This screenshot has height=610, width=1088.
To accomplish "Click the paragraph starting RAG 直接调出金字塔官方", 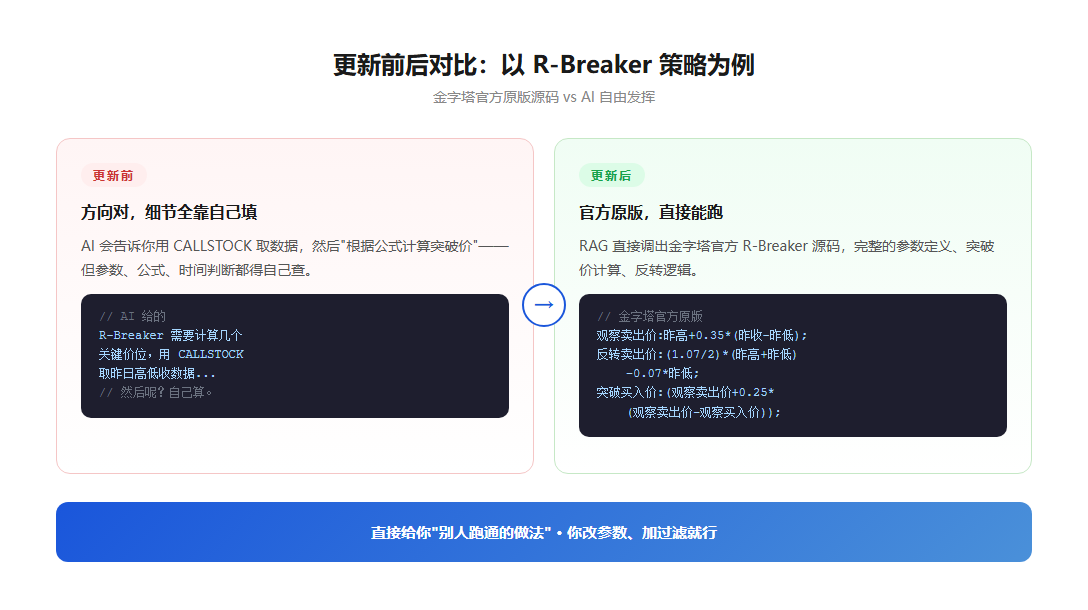I will [787, 258].
